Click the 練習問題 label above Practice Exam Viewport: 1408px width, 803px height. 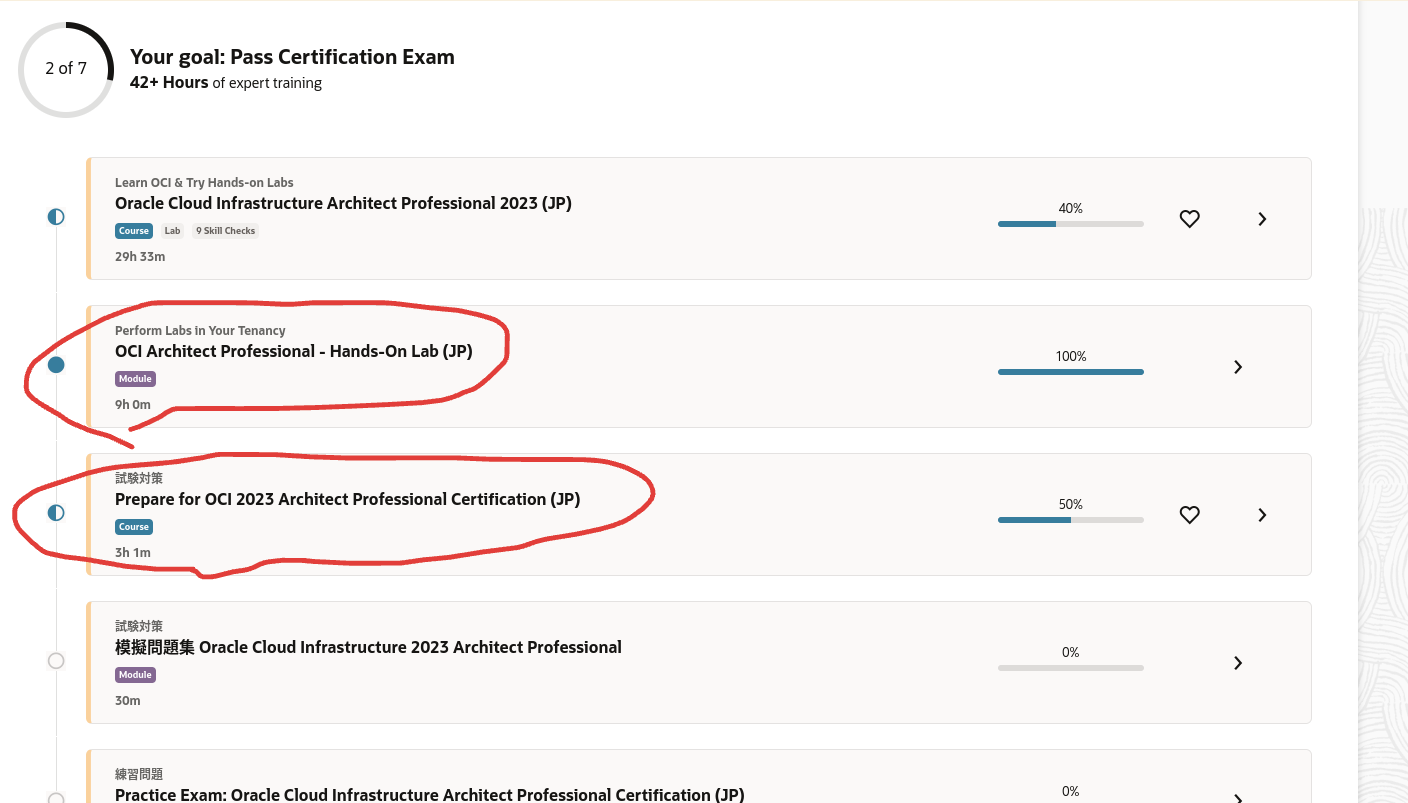[139, 775]
